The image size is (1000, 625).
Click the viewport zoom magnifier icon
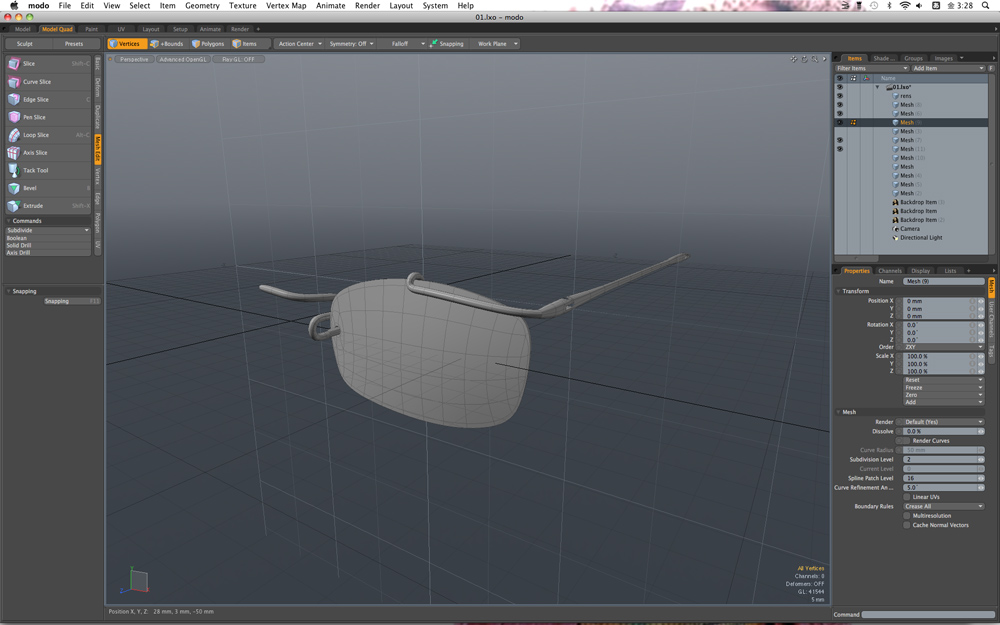[x=814, y=59]
